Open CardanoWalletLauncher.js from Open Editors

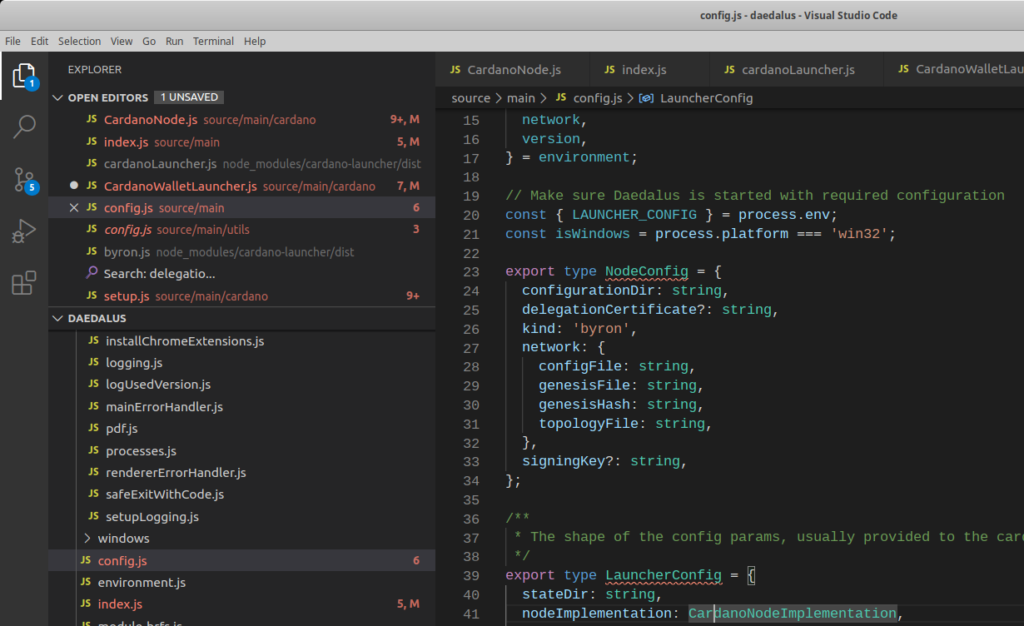coord(242,186)
